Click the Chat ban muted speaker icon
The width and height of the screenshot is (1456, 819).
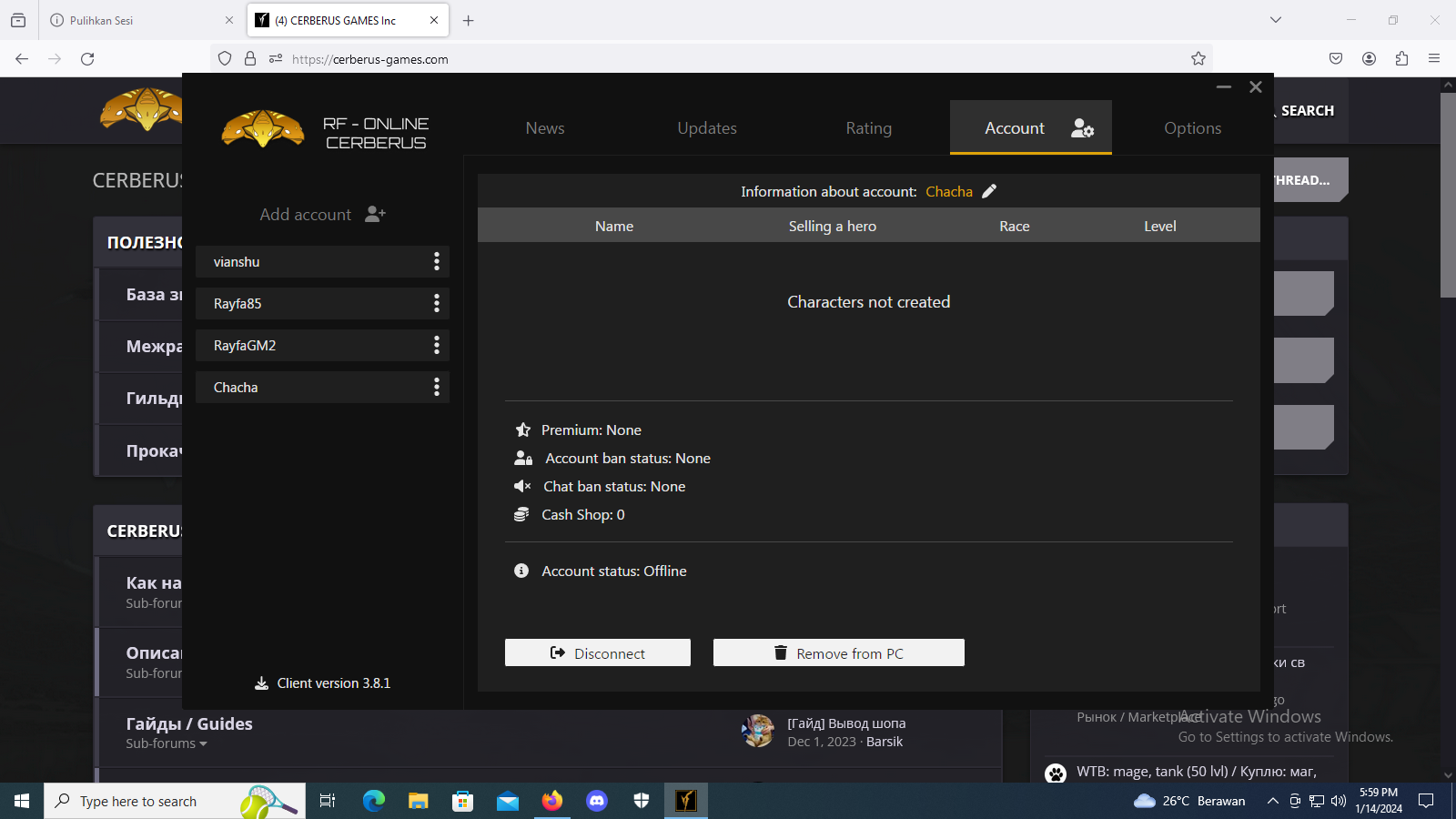coord(522,486)
